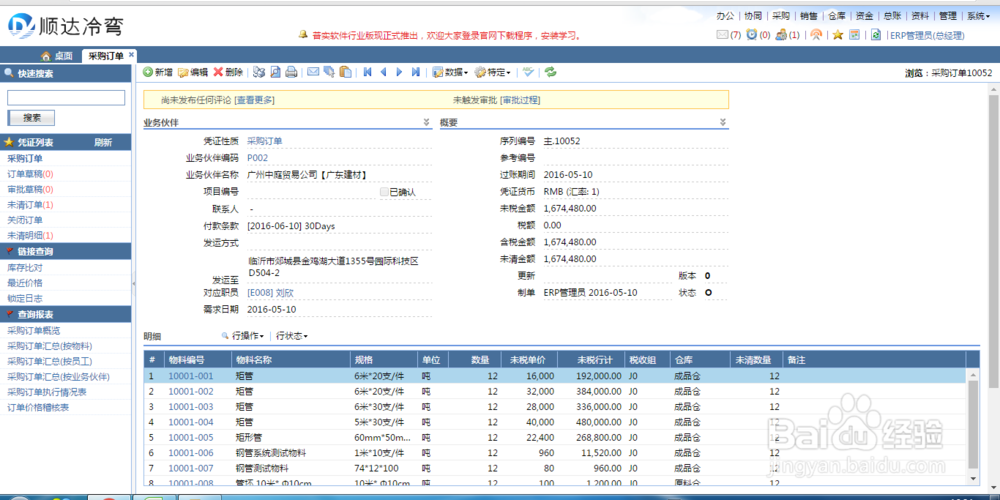
Task: Open 关闭订单 in sidebar
Action: pyautogui.click(x=25, y=220)
